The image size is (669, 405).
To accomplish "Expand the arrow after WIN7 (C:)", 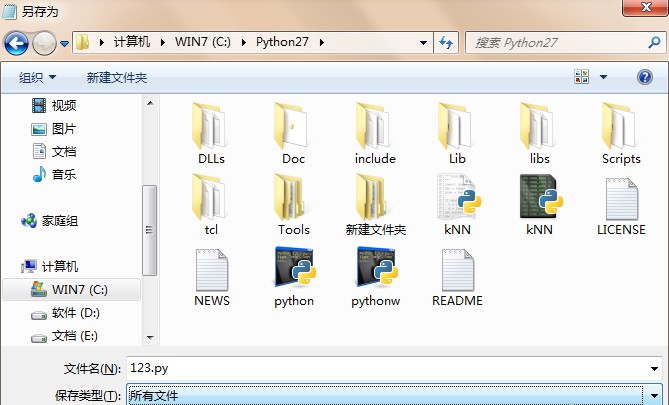I will point(244,42).
